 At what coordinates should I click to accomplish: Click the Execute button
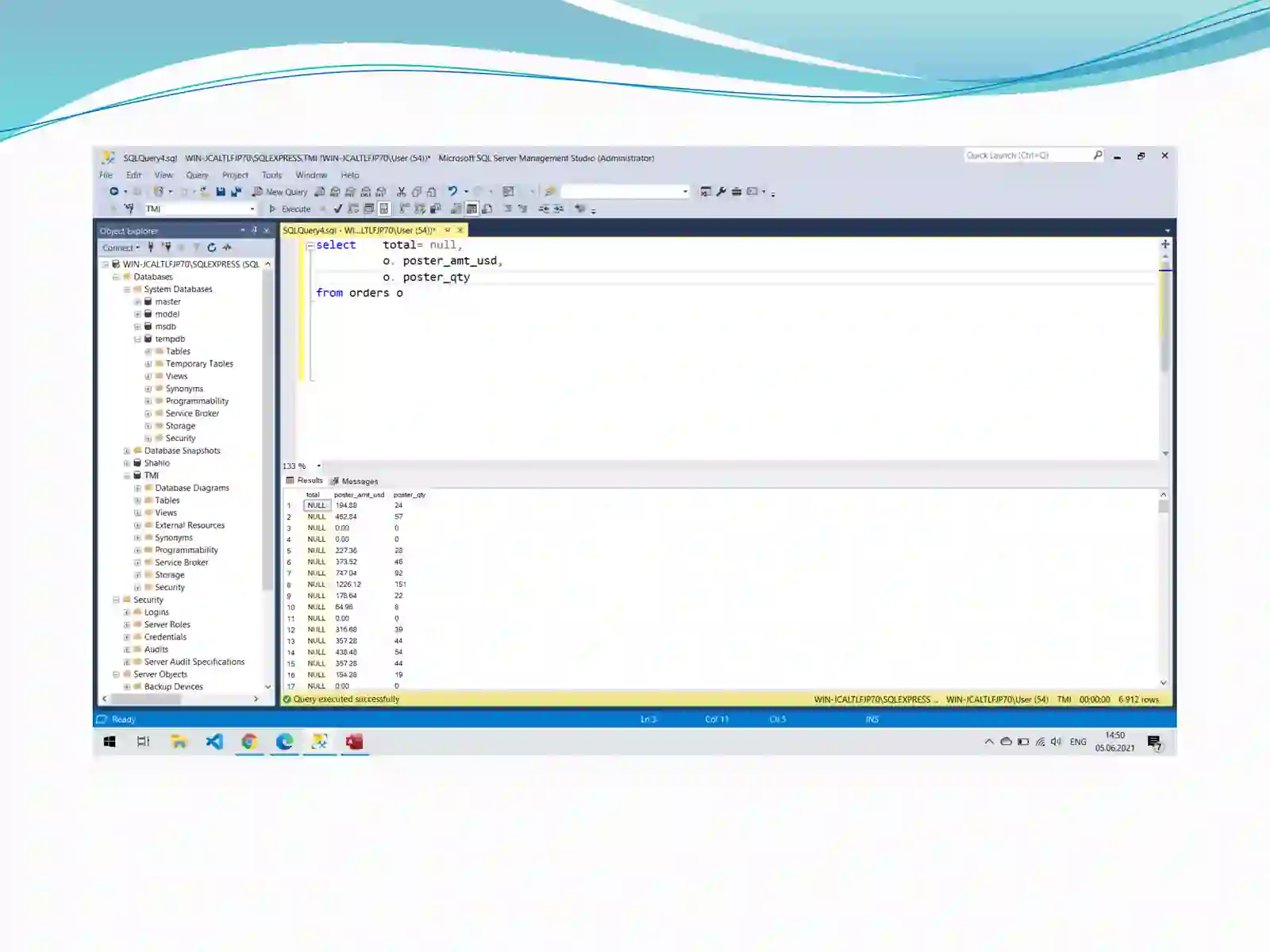pos(290,209)
